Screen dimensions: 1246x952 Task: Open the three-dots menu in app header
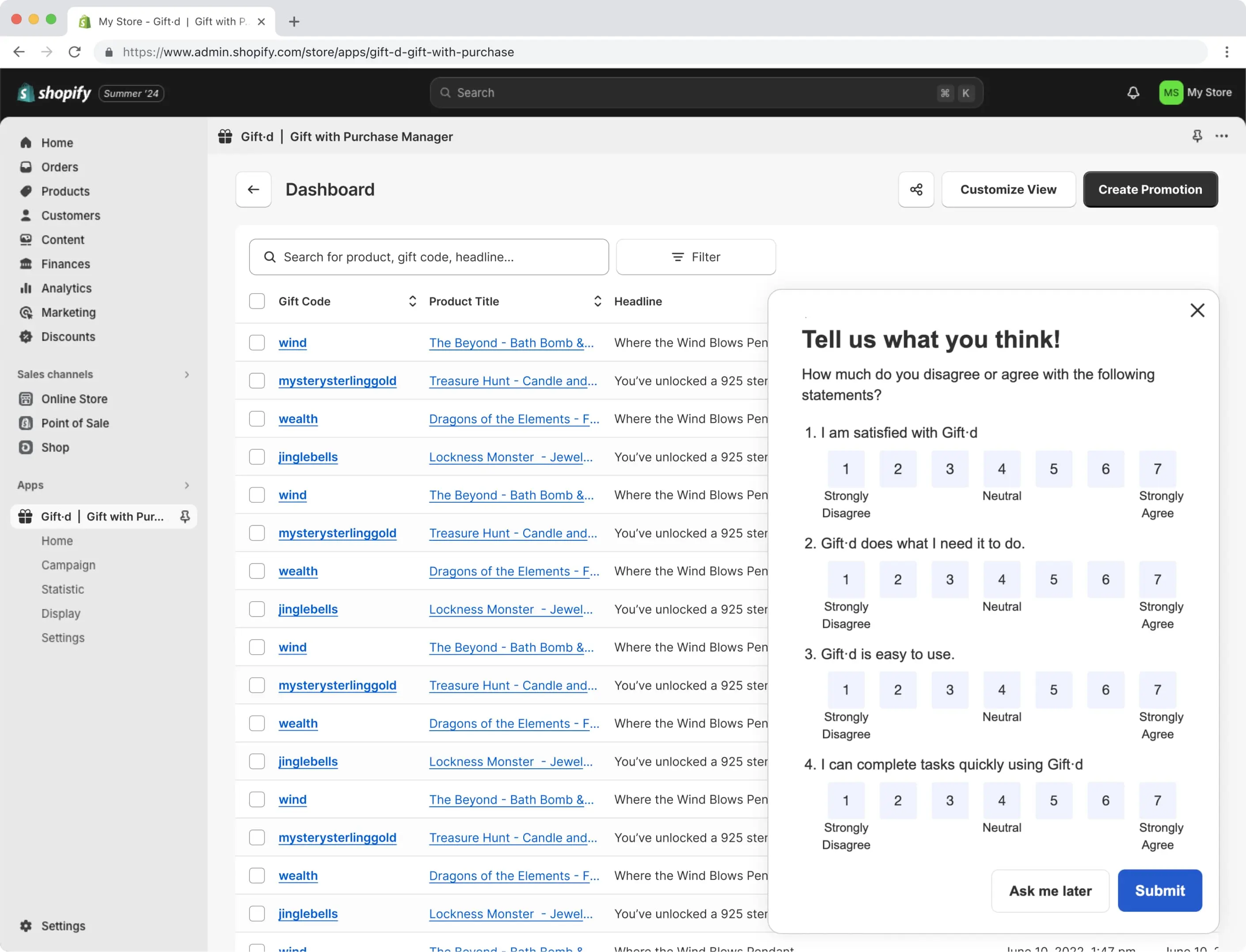(1222, 136)
